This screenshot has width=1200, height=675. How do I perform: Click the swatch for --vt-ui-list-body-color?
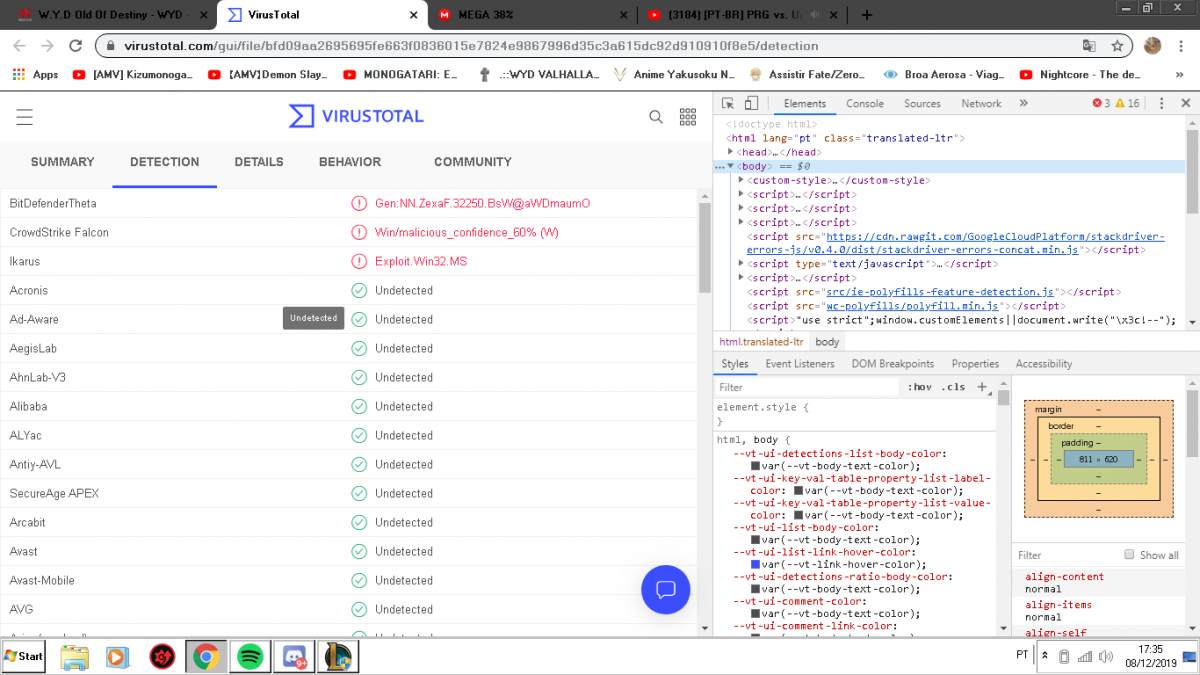756,539
